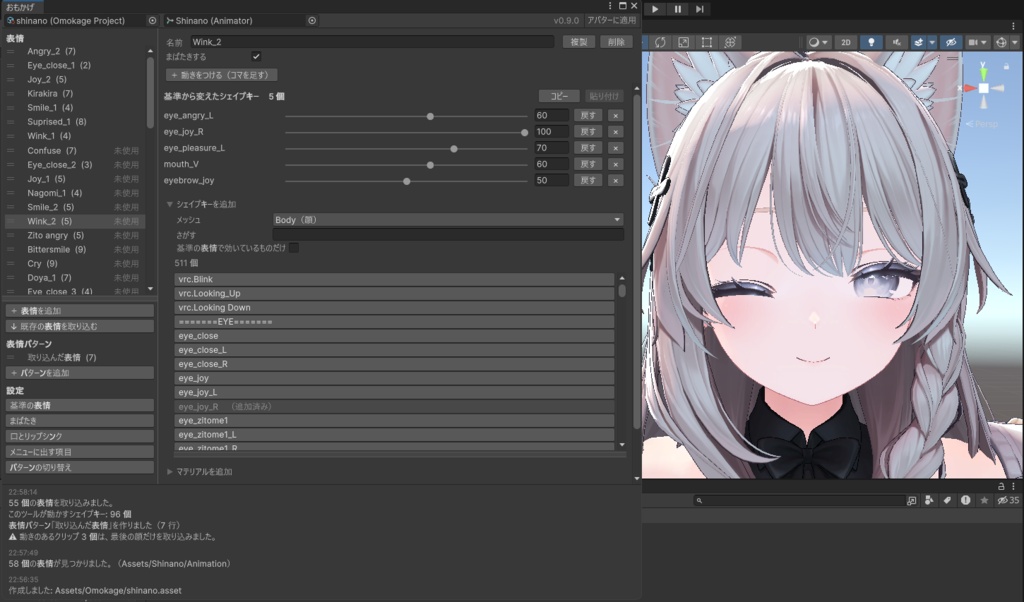Toggle scene lighting lightbulb

(871, 42)
